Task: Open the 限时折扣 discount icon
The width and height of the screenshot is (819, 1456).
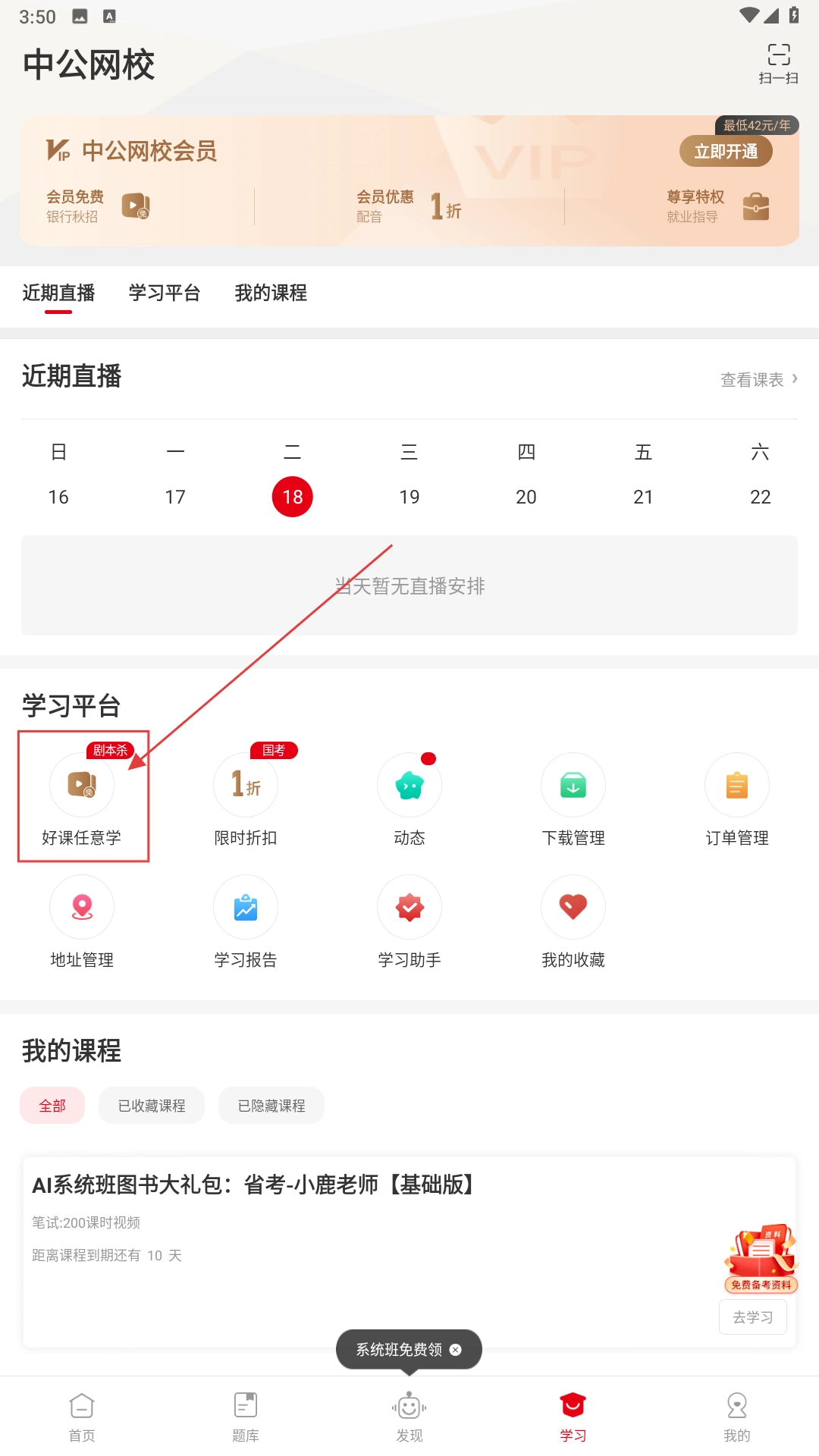Action: click(x=246, y=786)
